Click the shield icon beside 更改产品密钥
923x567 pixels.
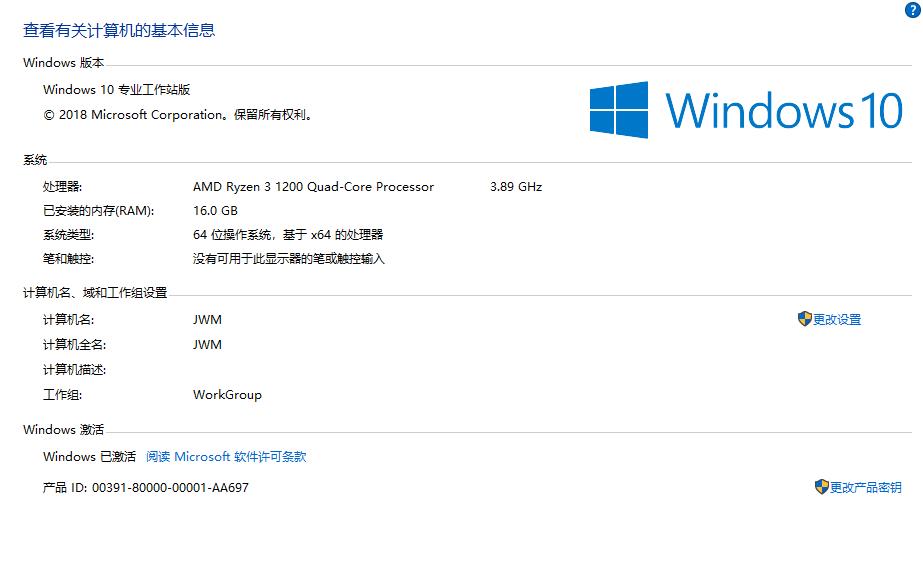[x=821, y=487]
